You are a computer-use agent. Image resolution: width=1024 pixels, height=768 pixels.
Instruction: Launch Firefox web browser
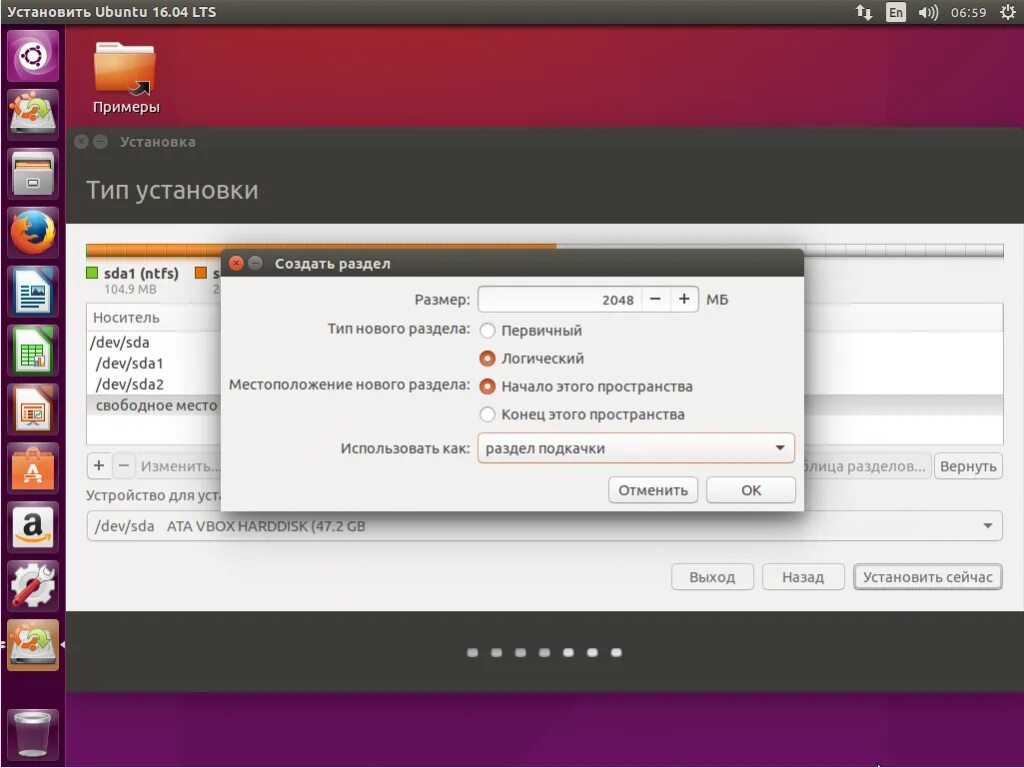click(x=33, y=232)
